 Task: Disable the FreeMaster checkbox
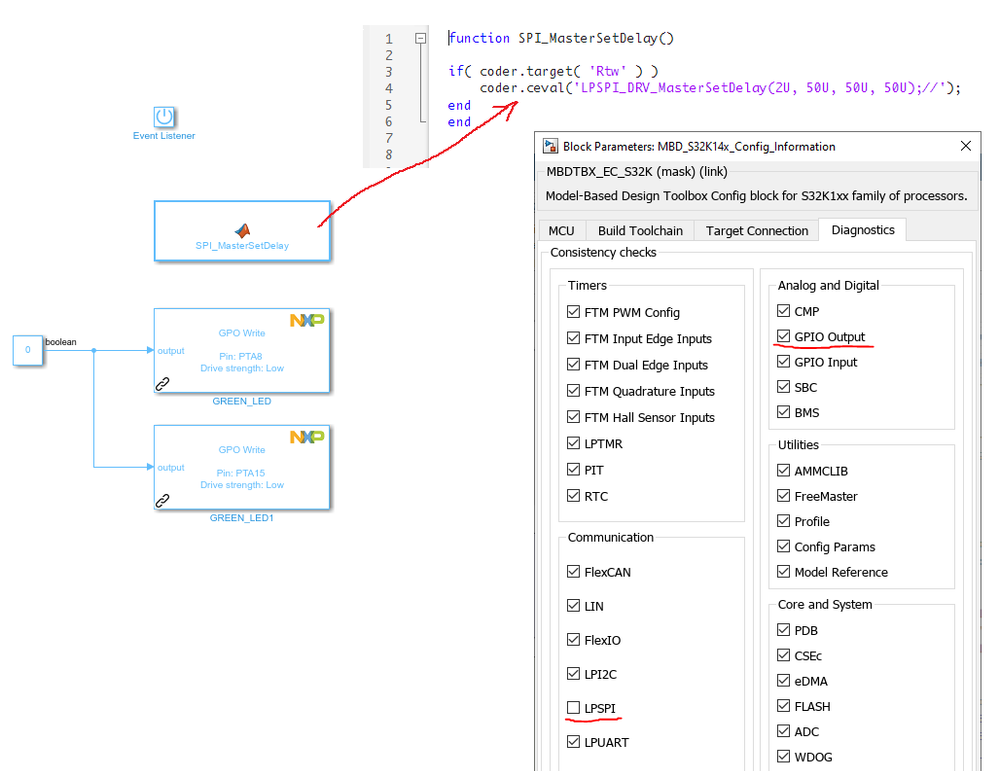click(784, 496)
